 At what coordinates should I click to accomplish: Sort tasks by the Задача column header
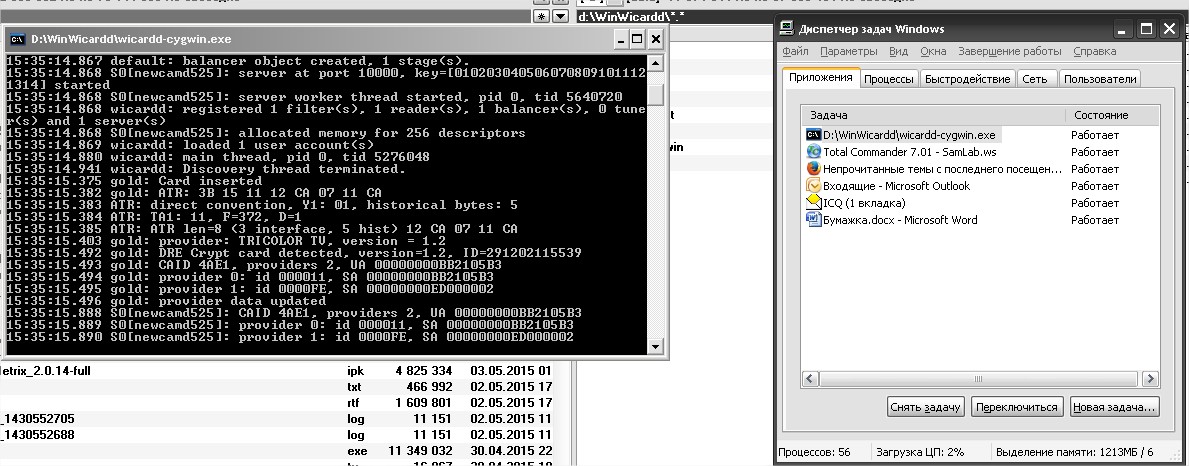[934, 115]
